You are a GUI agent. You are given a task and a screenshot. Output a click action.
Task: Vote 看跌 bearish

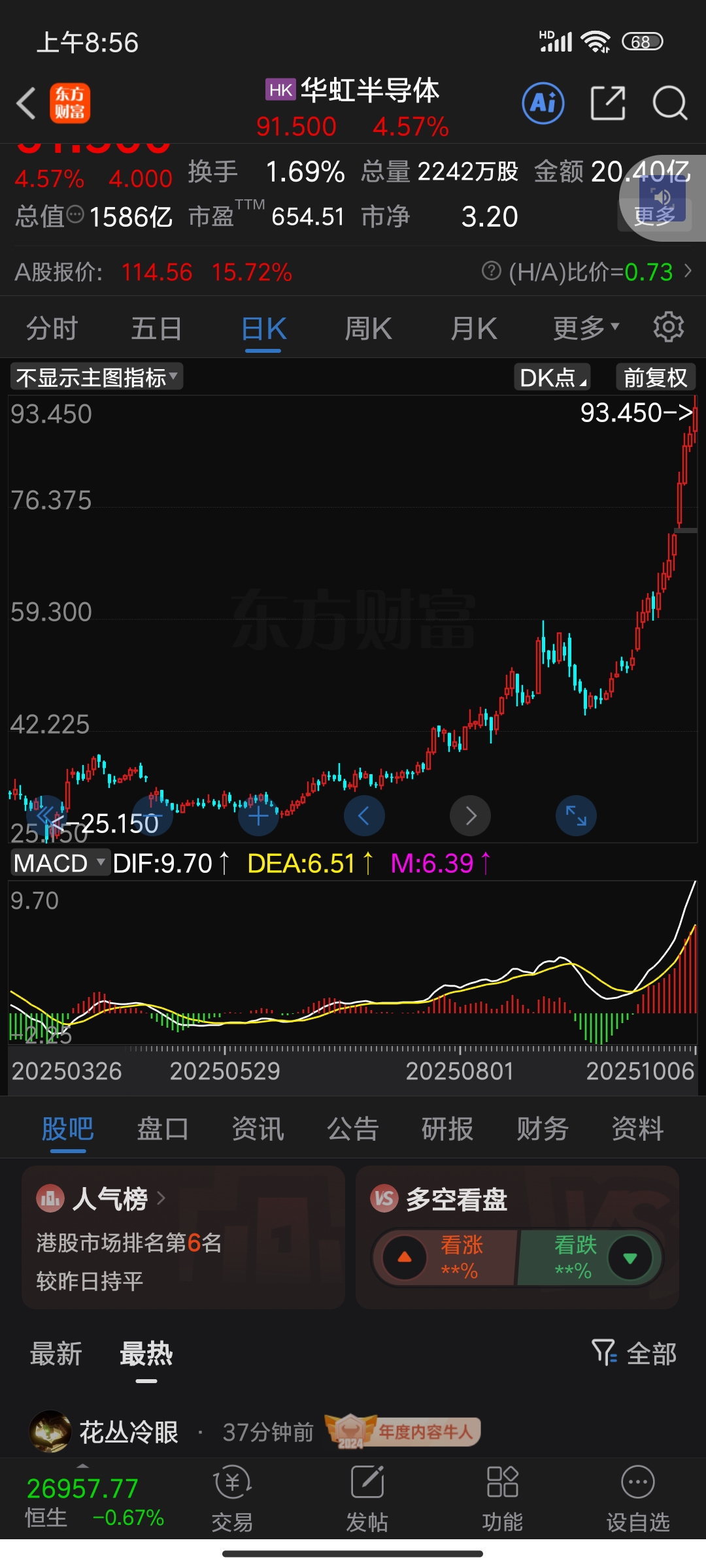tap(590, 1258)
